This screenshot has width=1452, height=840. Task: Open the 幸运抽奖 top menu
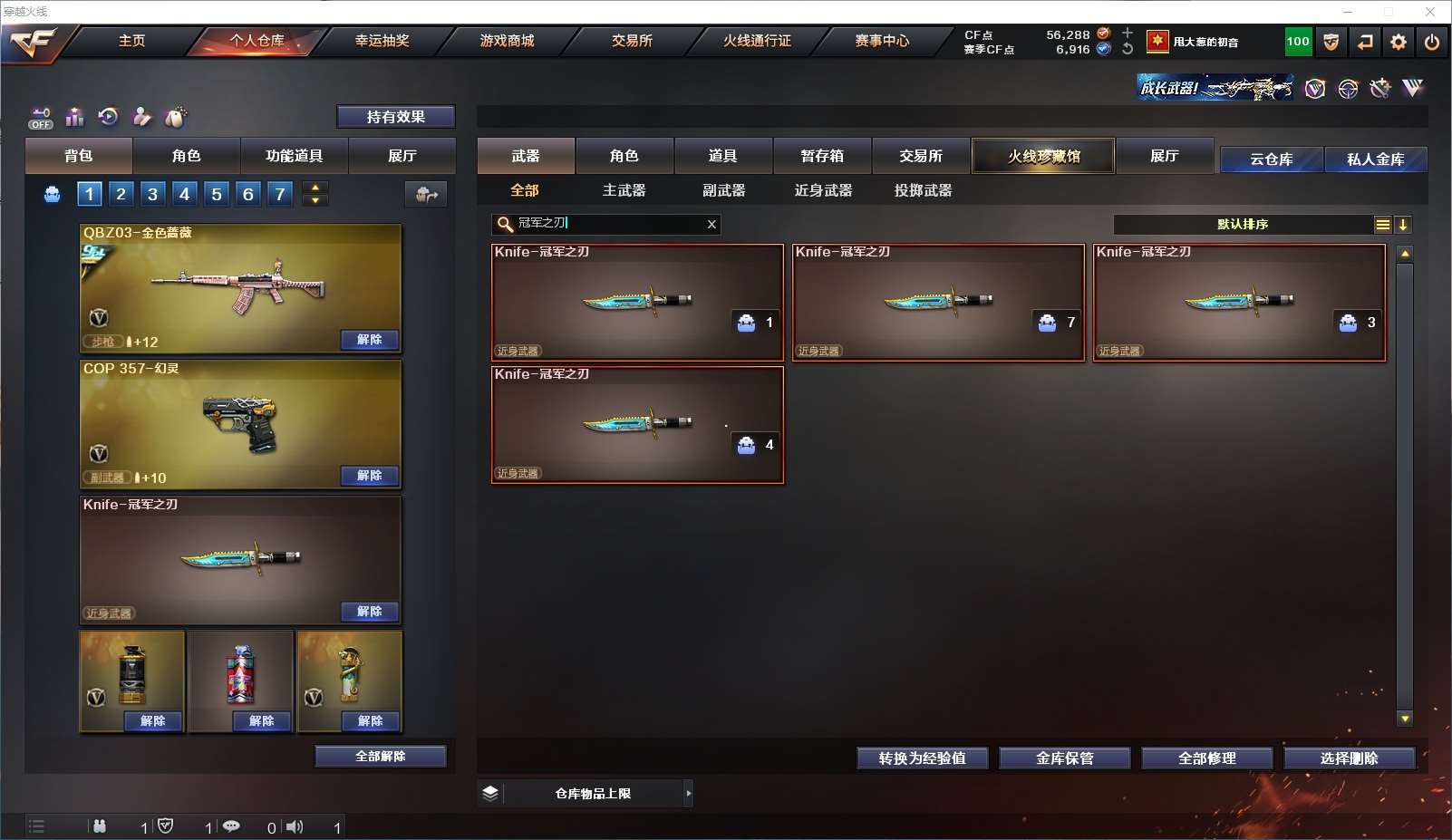click(x=382, y=41)
